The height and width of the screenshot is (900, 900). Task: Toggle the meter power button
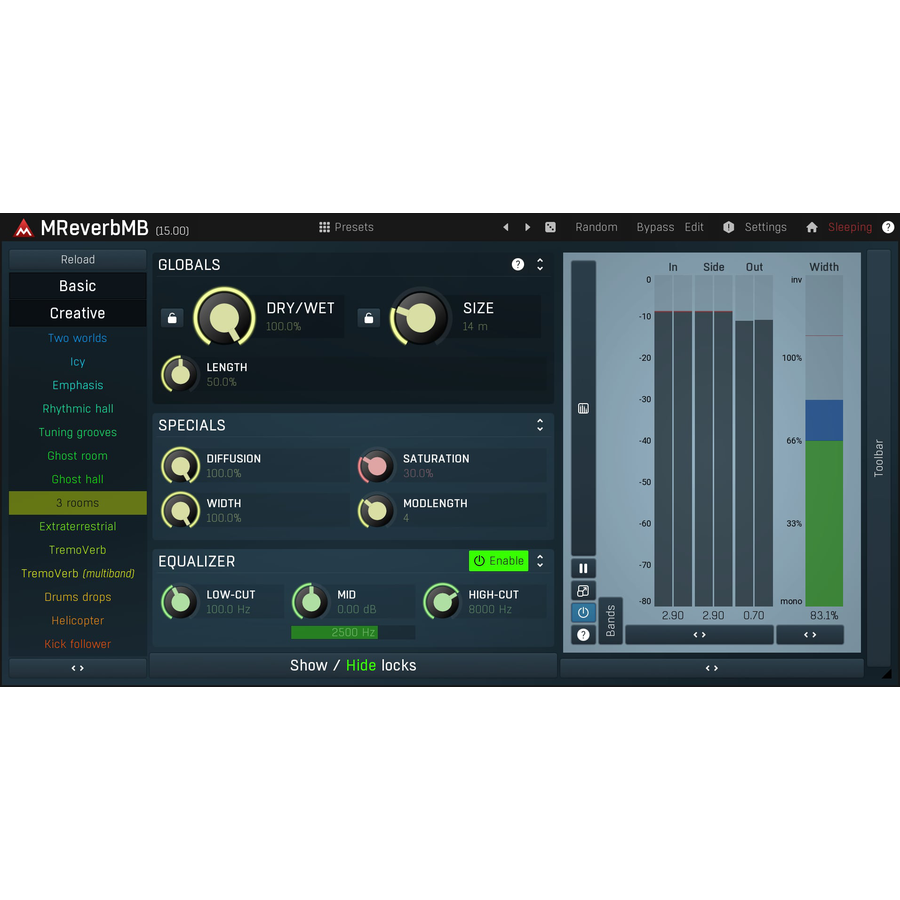pyautogui.click(x=583, y=612)
